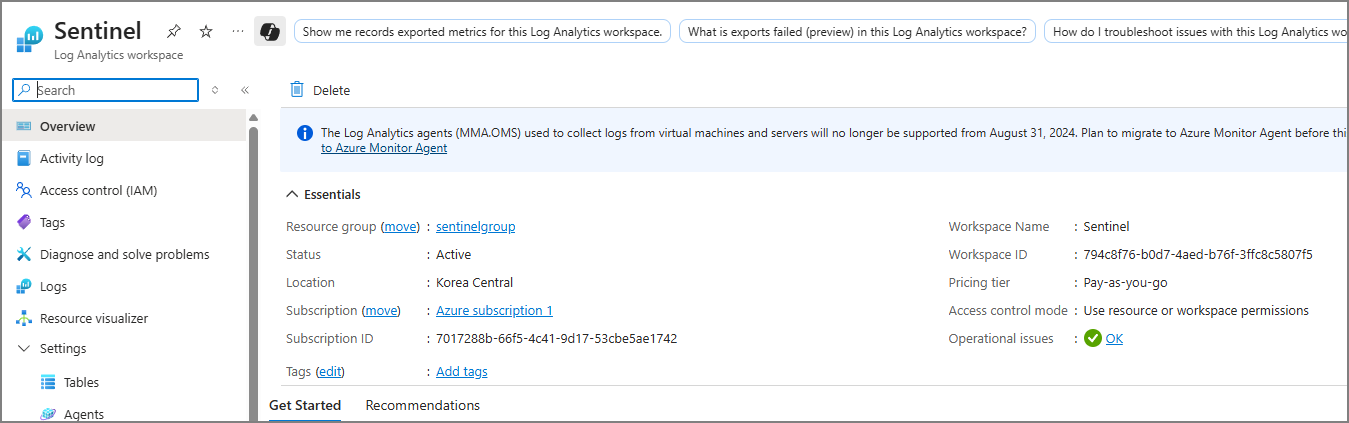Screen dimensions: 1349x423
Task: Click the Korea Central location value
Action: 474,282
